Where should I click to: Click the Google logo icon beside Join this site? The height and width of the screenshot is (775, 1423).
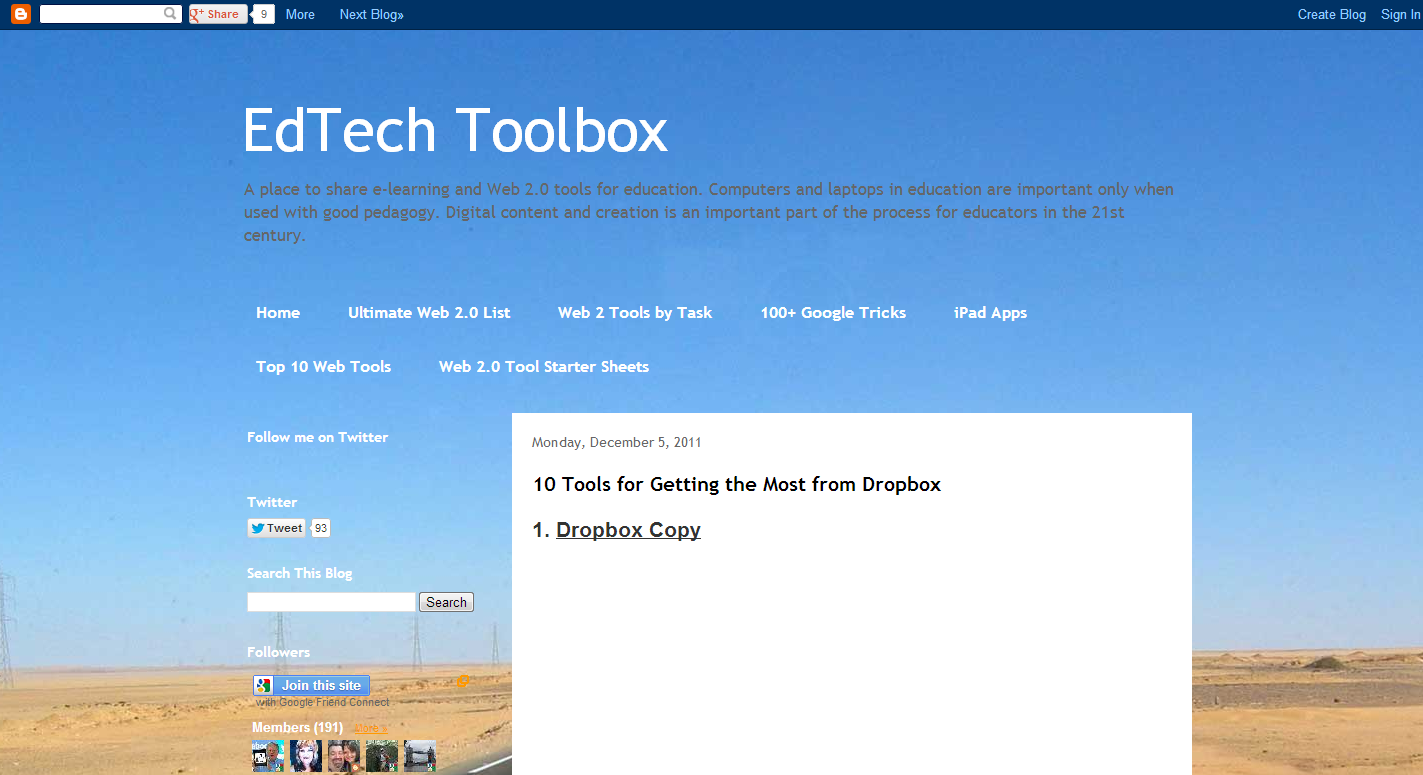pos(264,685)
